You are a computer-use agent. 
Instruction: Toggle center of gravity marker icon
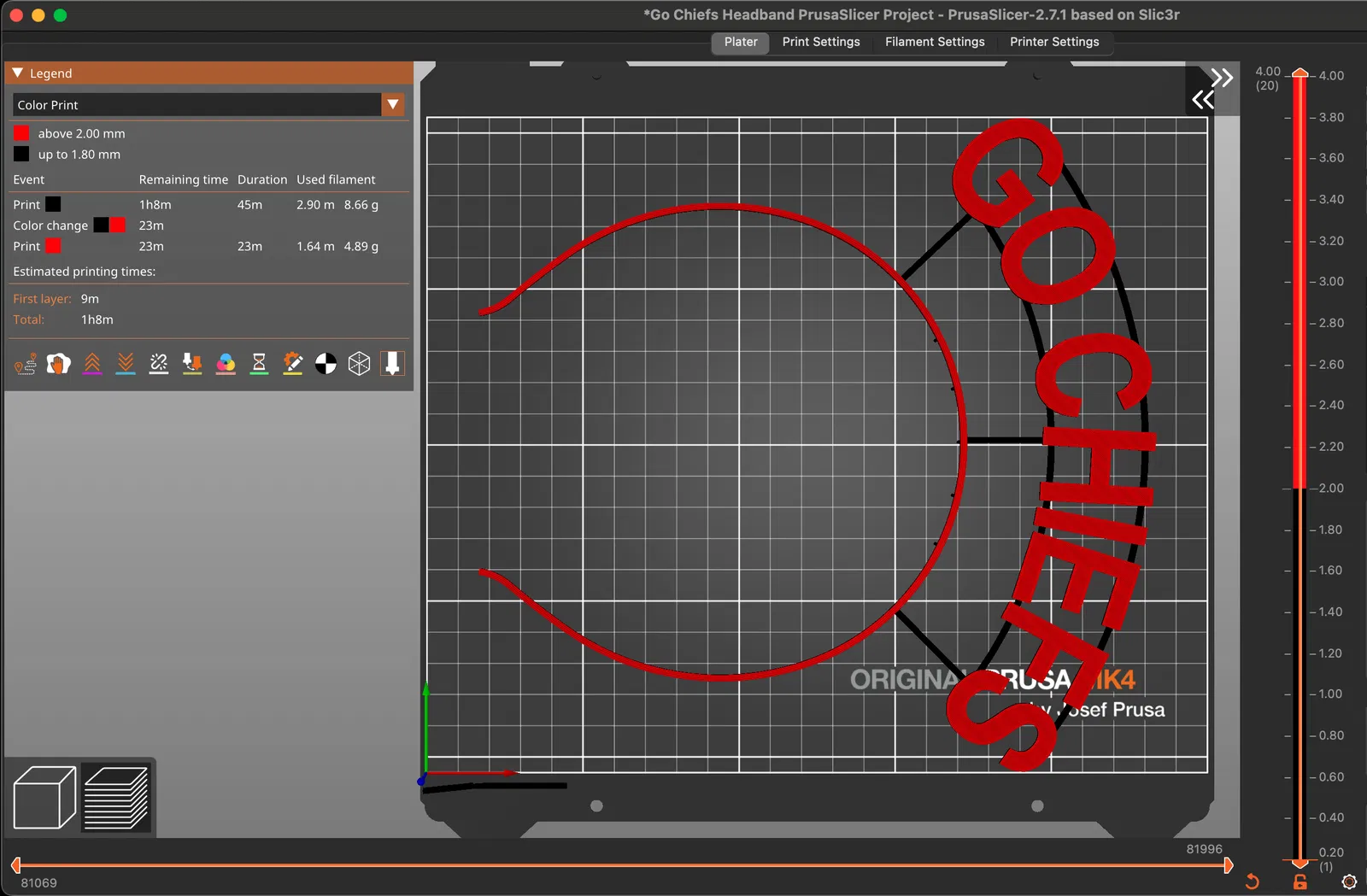point(326,364)
